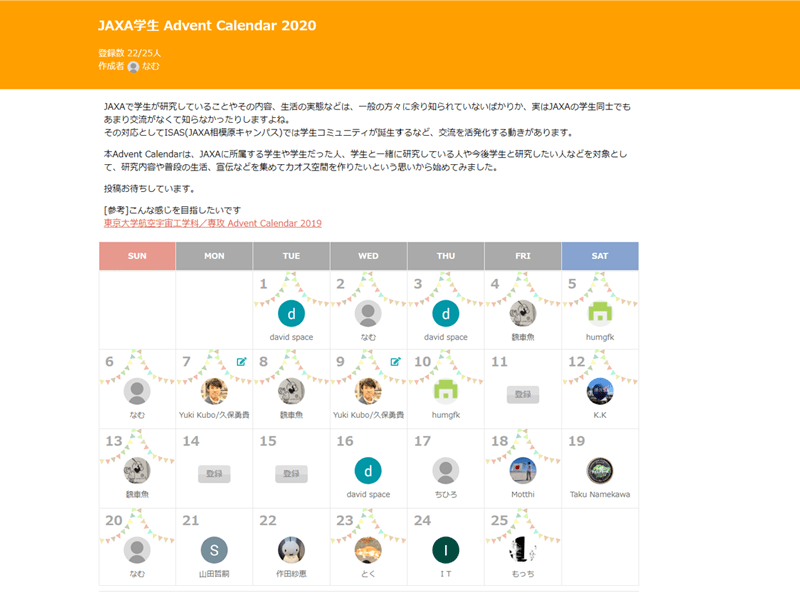Click name humgfk under day 10
The width and height of the screenshot is (800, 594).
445,415
